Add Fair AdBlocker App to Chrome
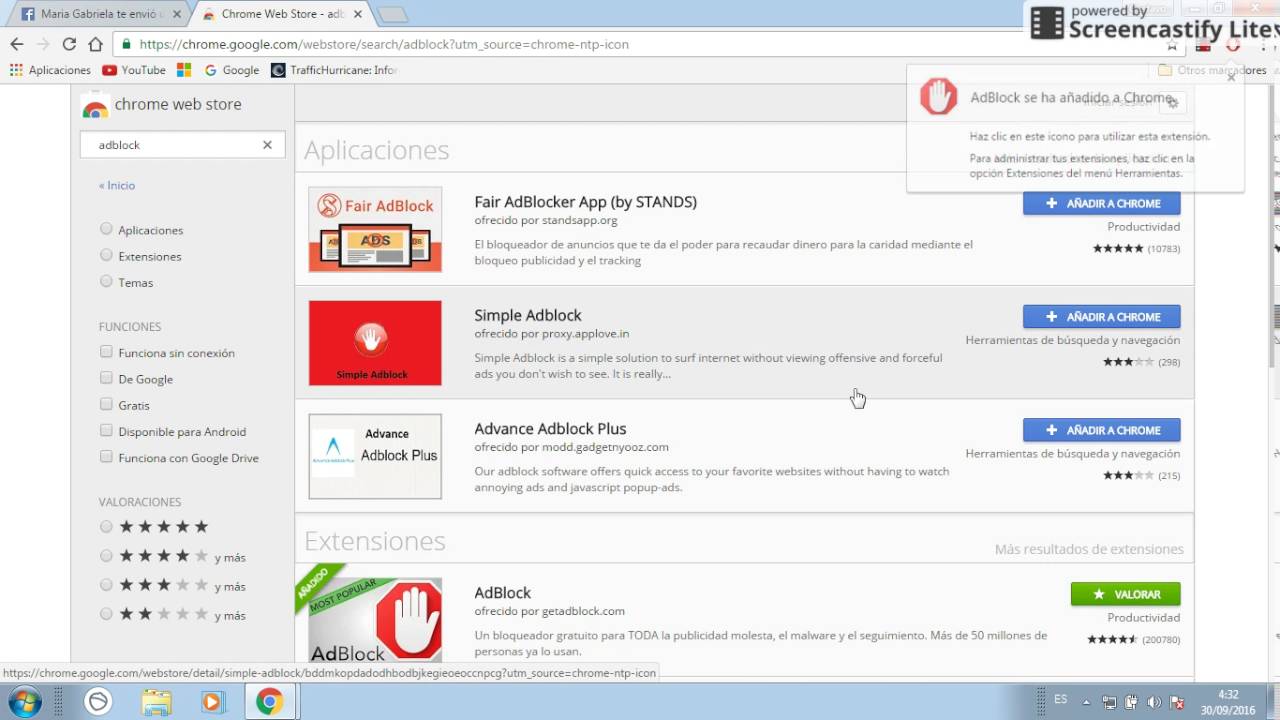This screenshot has width=1280, height=720. pos(1101,203)
